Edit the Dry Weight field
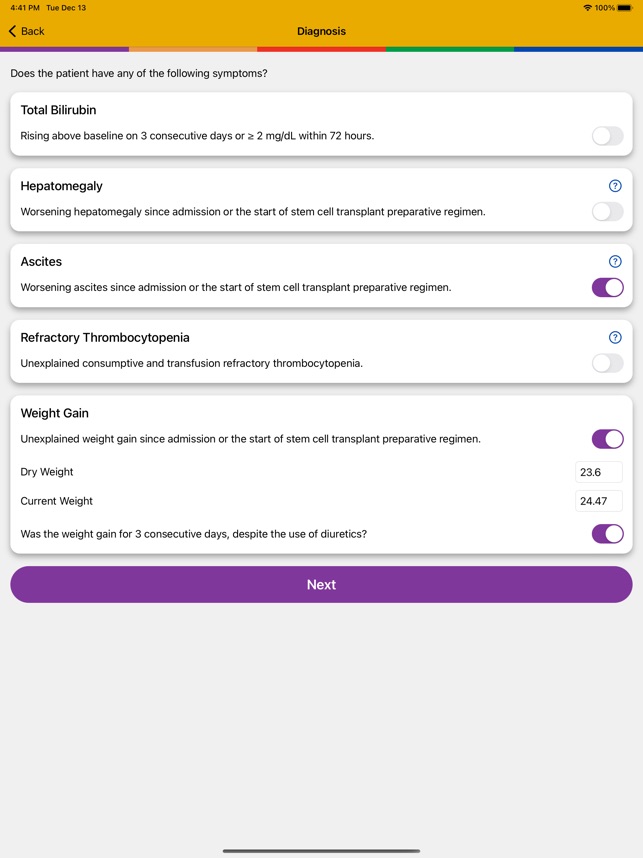 (599, 472)
